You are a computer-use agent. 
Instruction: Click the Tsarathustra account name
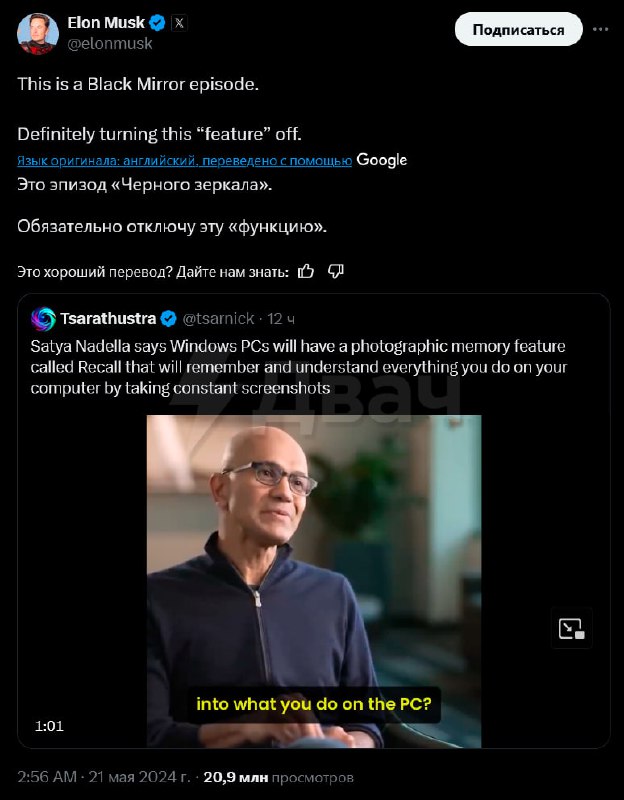108,319
